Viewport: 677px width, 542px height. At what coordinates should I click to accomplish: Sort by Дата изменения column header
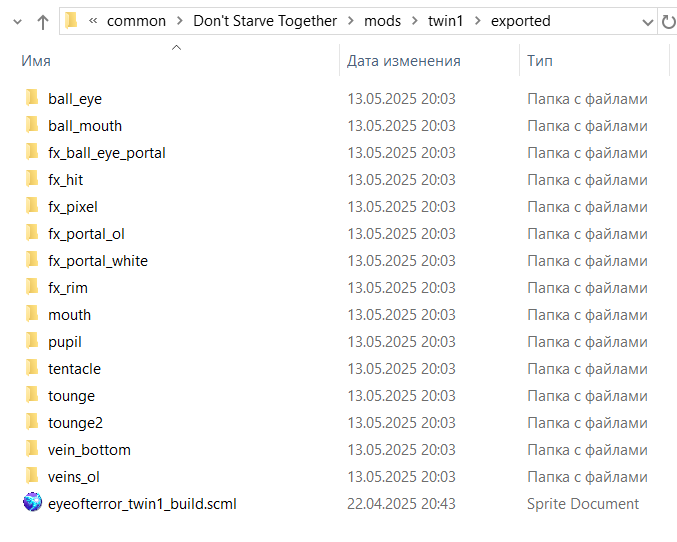tap(403, 61)
